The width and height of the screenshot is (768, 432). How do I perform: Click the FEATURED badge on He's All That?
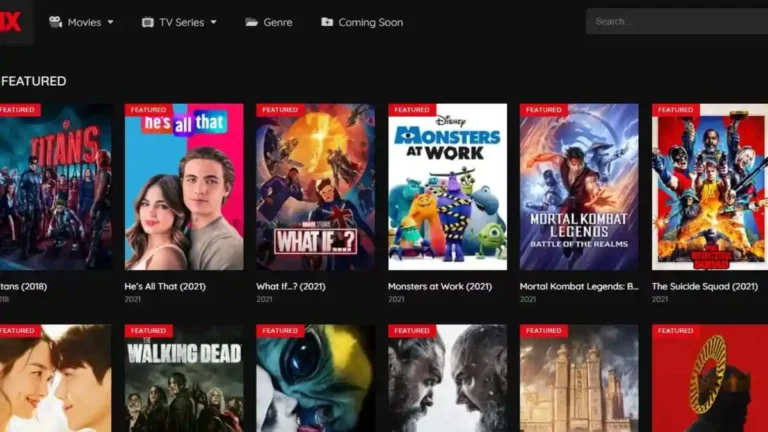(x=148, y=110)
